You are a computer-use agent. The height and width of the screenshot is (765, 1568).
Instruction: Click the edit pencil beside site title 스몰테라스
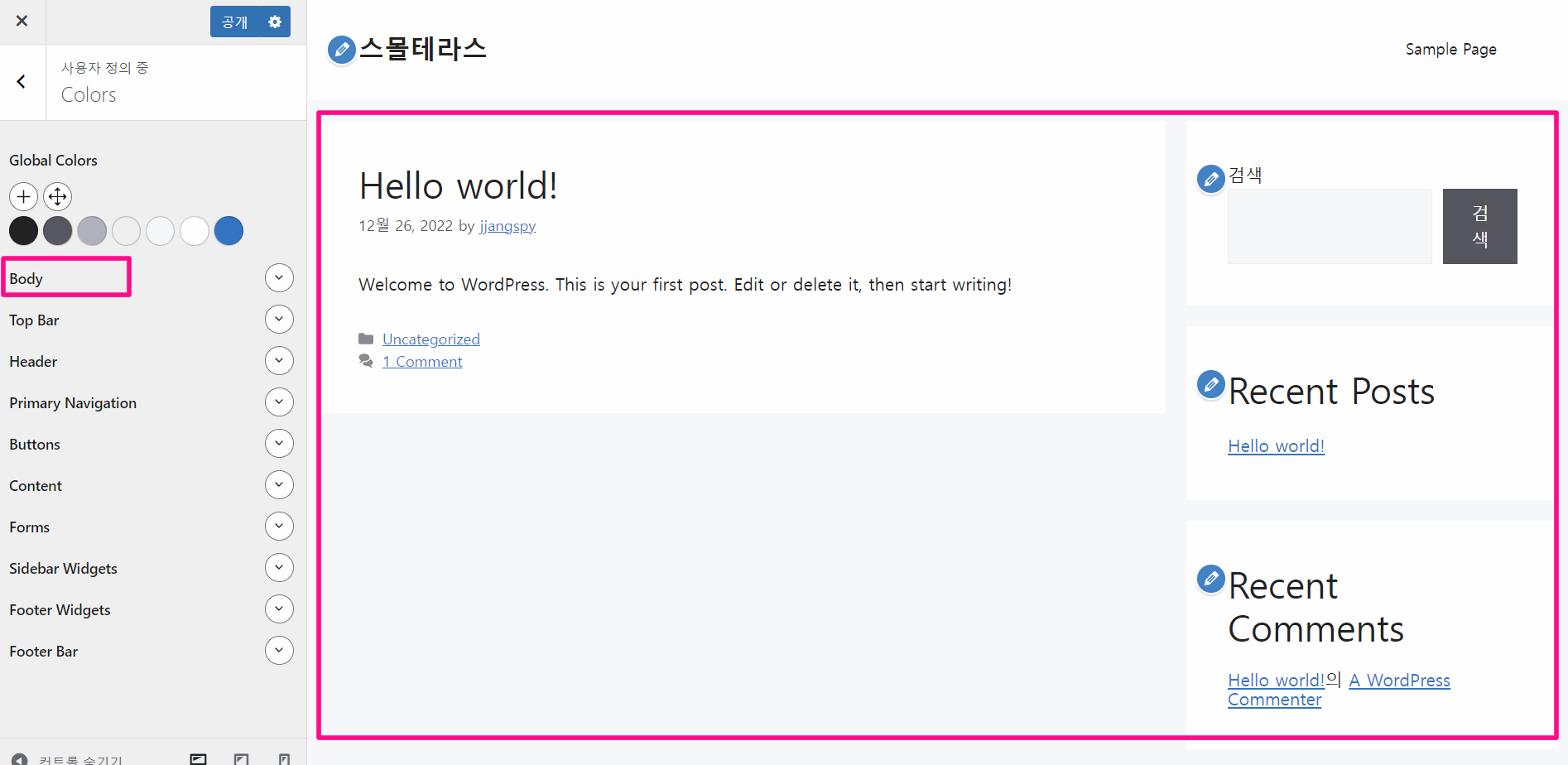(x=341, y=50)
